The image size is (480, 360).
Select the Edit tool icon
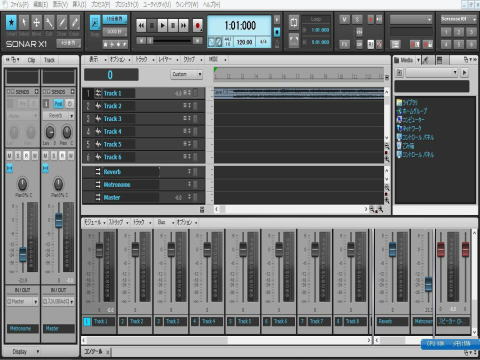click(49, 23)
